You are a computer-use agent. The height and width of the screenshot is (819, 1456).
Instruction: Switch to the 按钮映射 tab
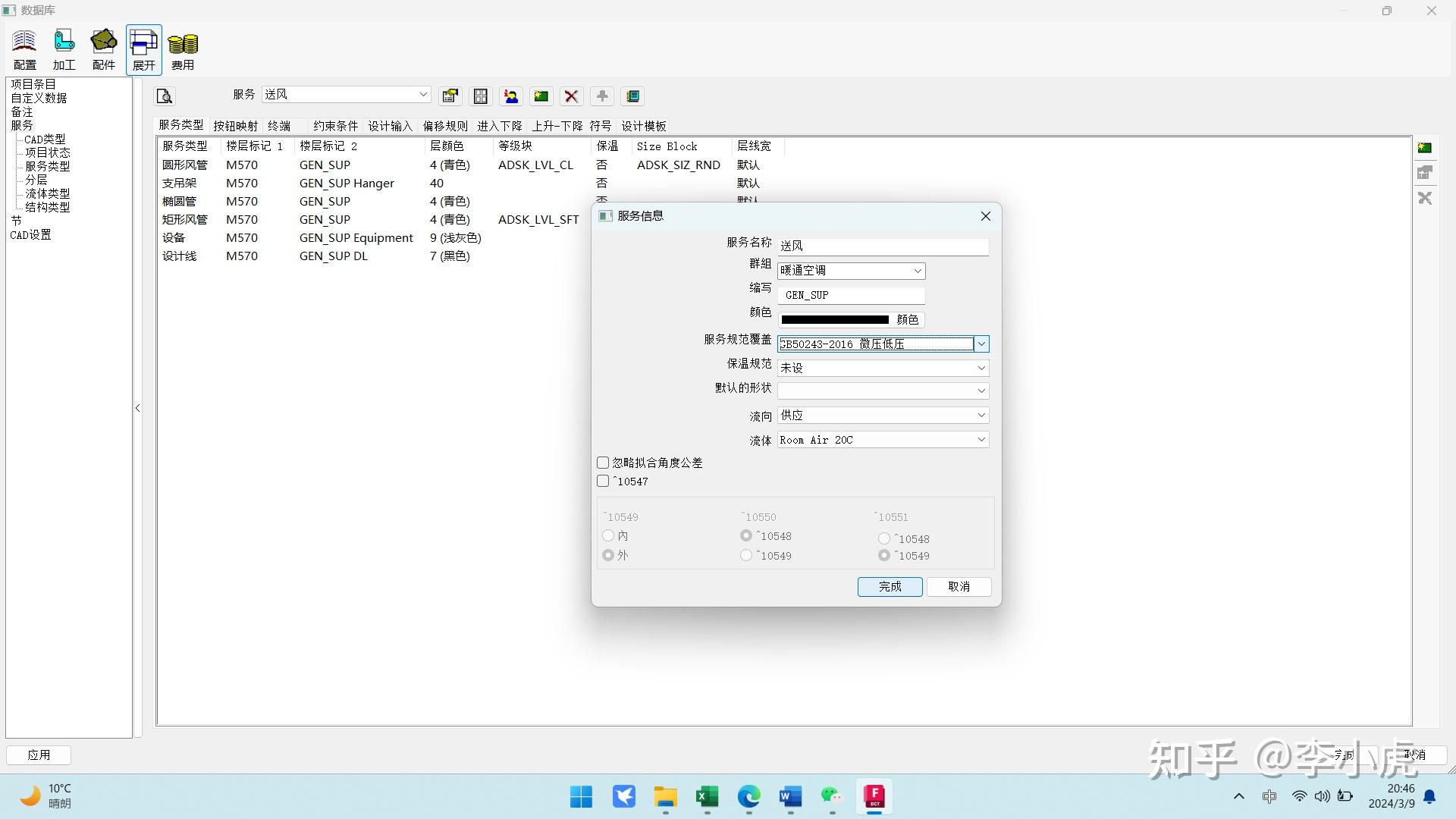pyautogui.click(x=235, y=126)
